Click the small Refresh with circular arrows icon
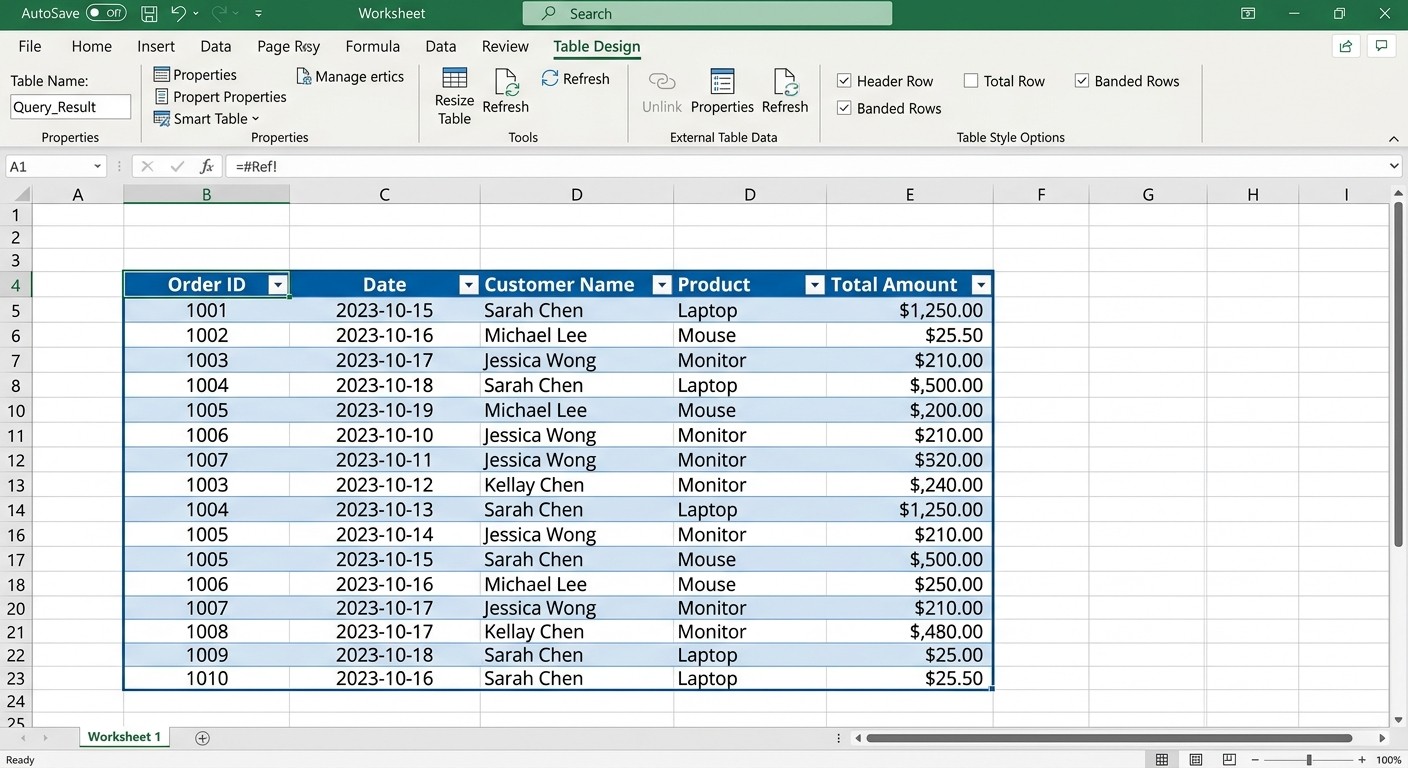Viewport: 1408px width, 768px height. pos(575,78)
